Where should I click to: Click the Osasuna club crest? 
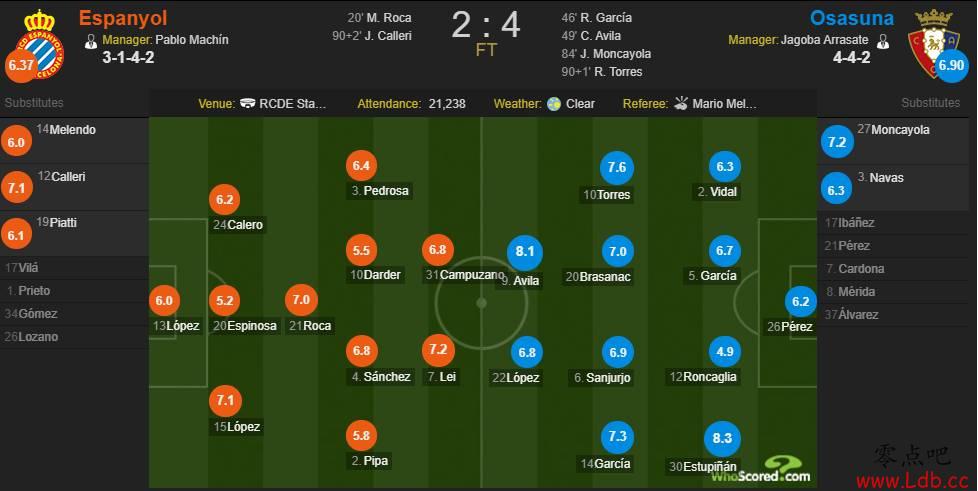click(x=933, y=41)
